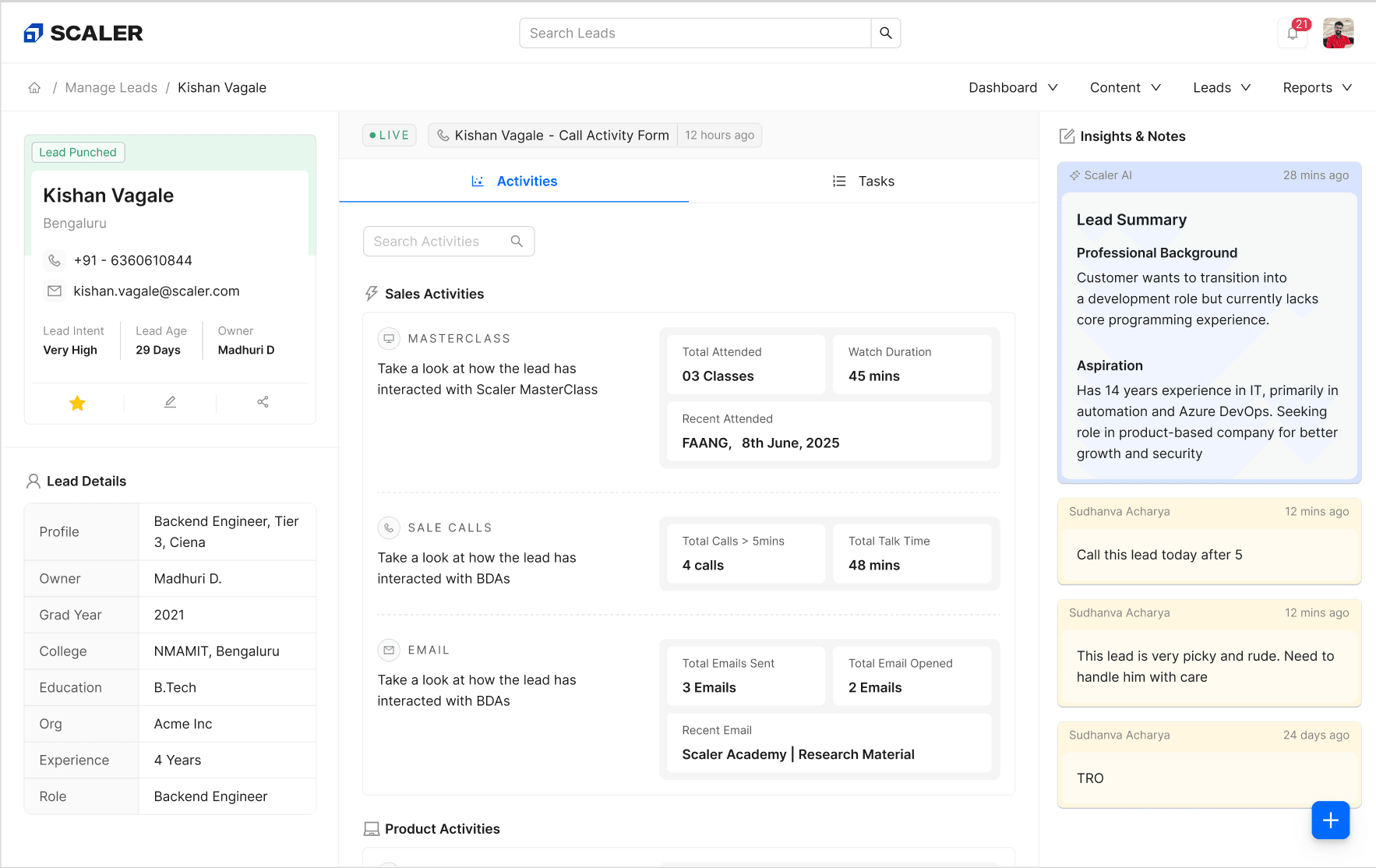
Task: Open the Recent Email Research Material card
Action: coord(829,743)
